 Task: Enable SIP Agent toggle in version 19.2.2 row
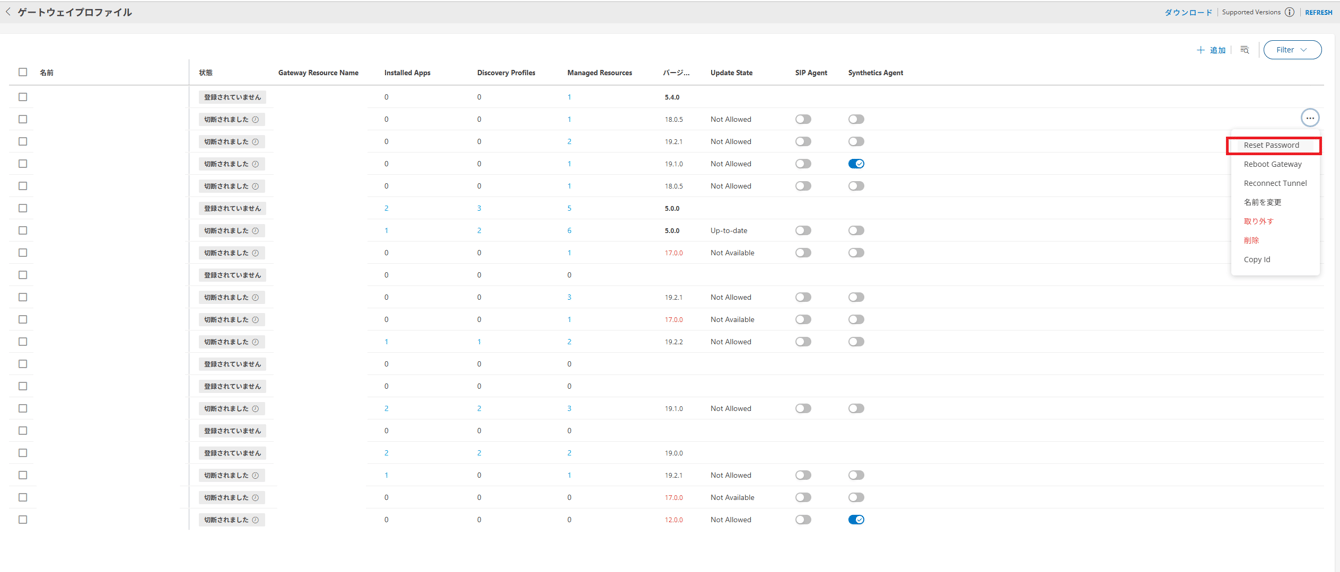(803, 342)
